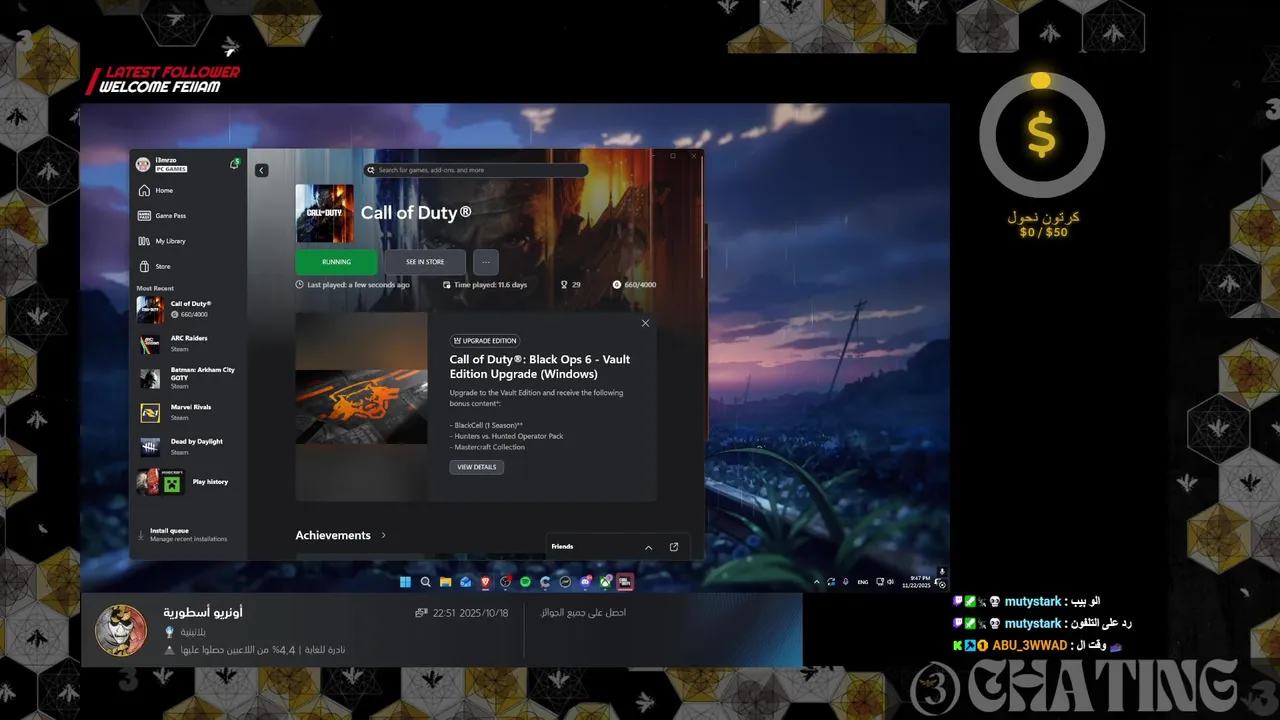Click the green RUNNING button
The height and width of the screenshot is (720, 1280).
336,262
